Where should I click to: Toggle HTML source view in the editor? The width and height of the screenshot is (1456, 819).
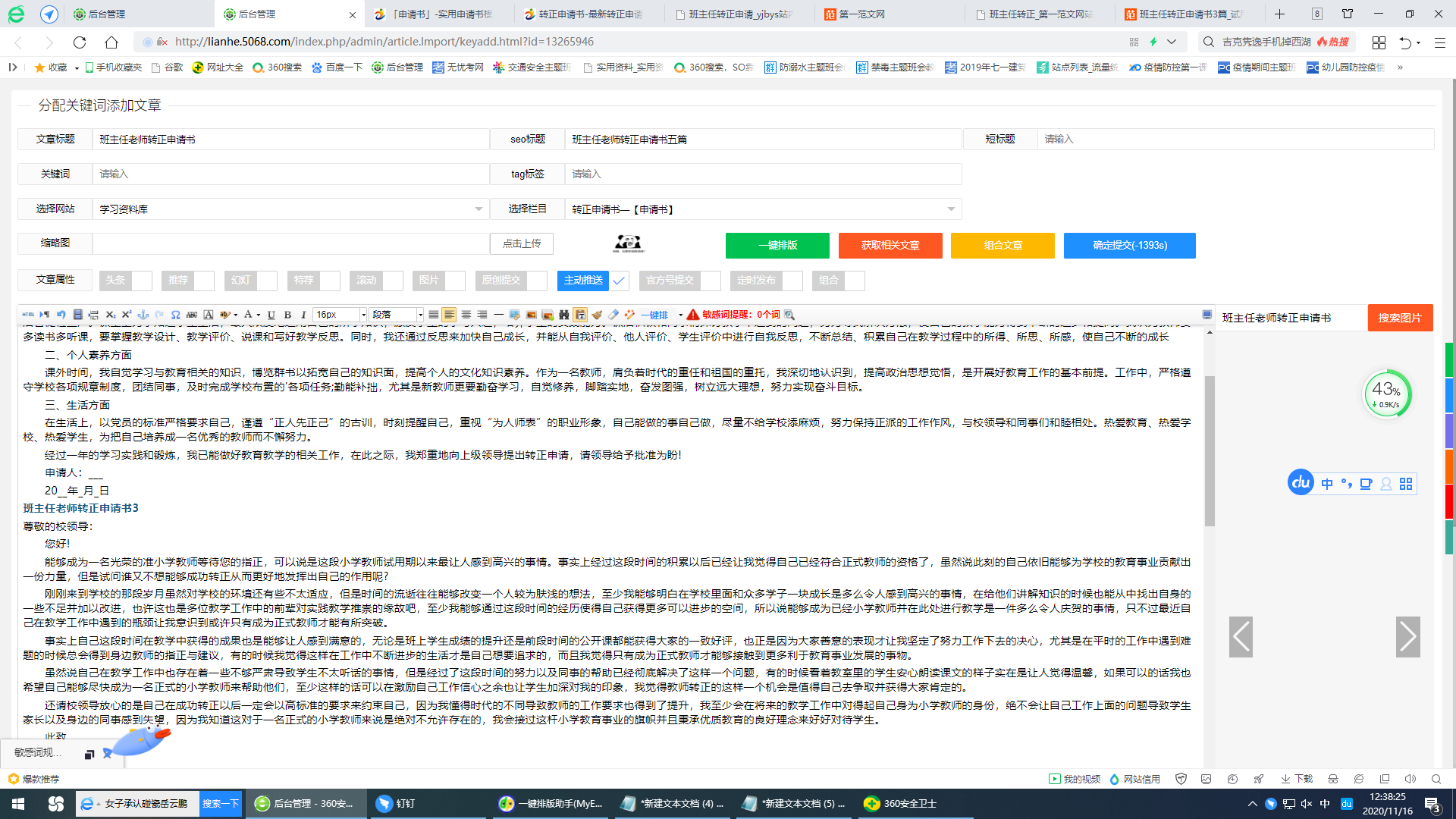[27, 314]
